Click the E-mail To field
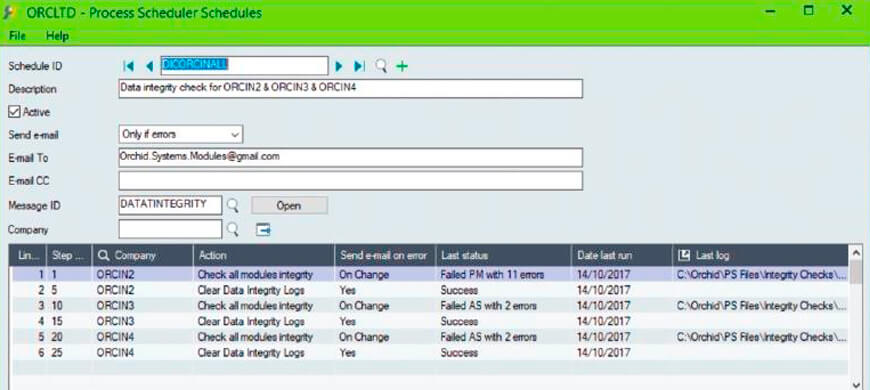Viewport: 870px width, 390px height. 351,157
